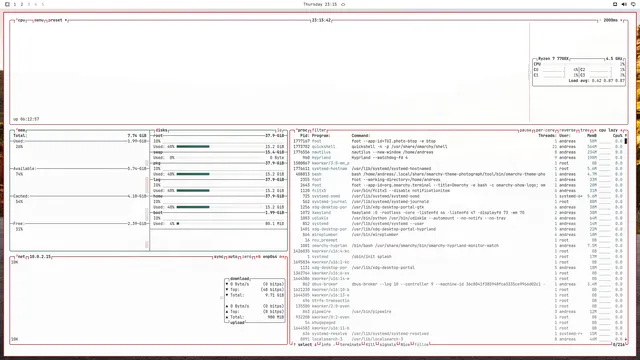Select the wireplumber process row

coord(458,235)
